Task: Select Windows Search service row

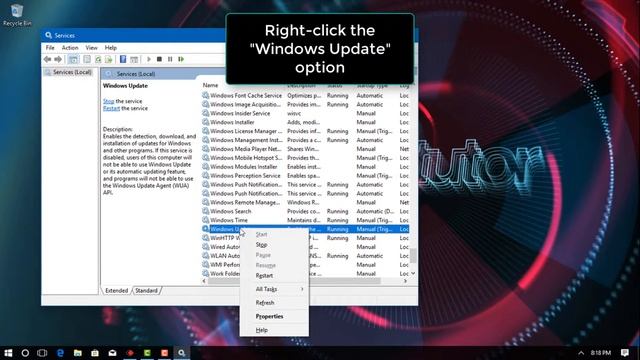Action: pos(305,211)
